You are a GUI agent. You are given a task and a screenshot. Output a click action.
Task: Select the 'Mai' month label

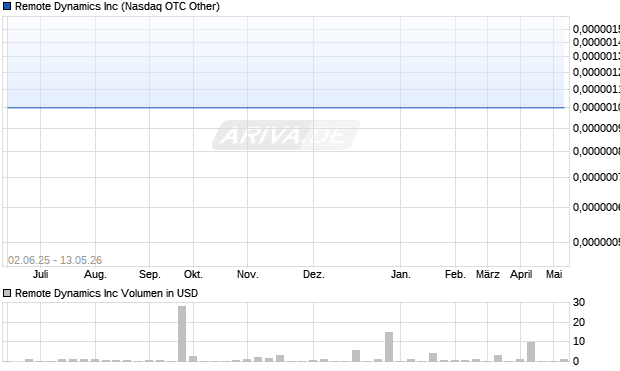coord(554,274)
